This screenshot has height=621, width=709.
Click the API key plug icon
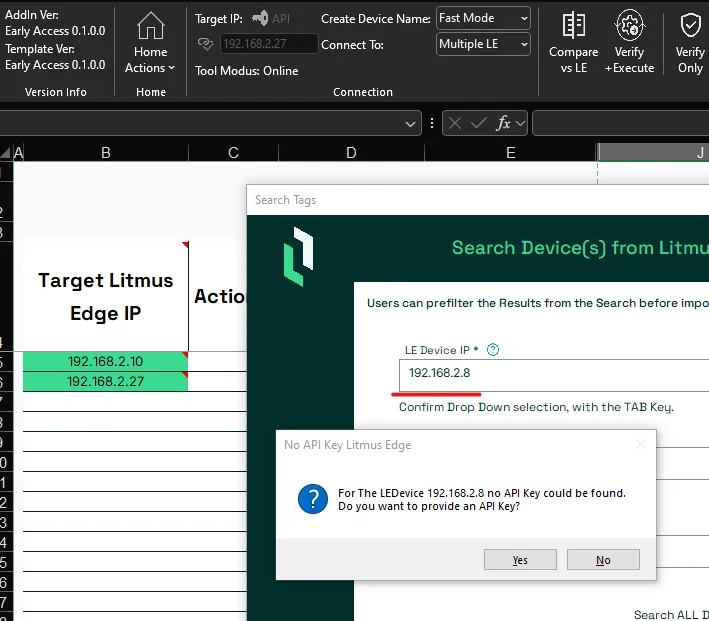[x=260, y=19]
